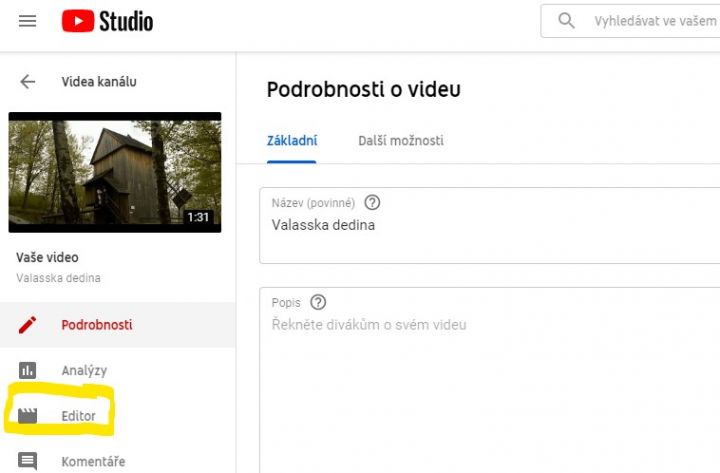Open the Videa kanálu link
The width and height of the screenshot is (720, 473).
pos(99,82)
